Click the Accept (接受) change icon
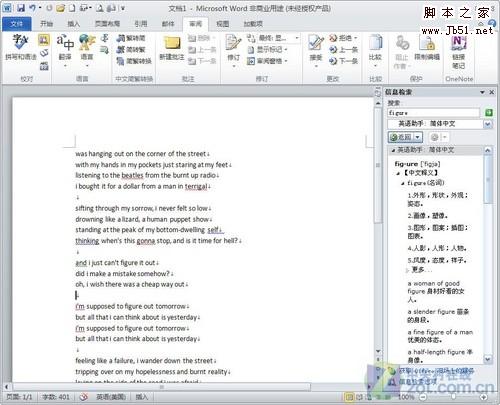The width and height of the screenshot is (500, 405). pos(315,43)
